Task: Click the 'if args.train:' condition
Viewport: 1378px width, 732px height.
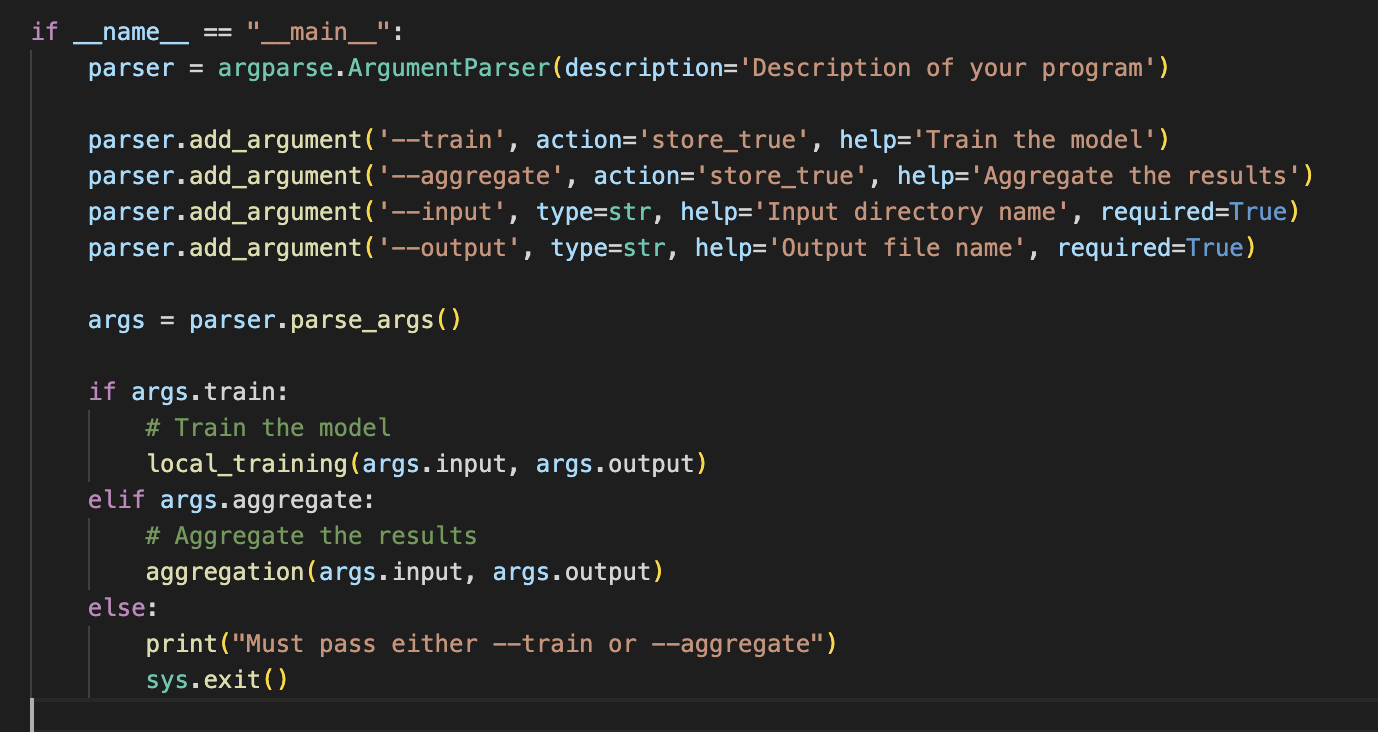Action: [189, 392]
